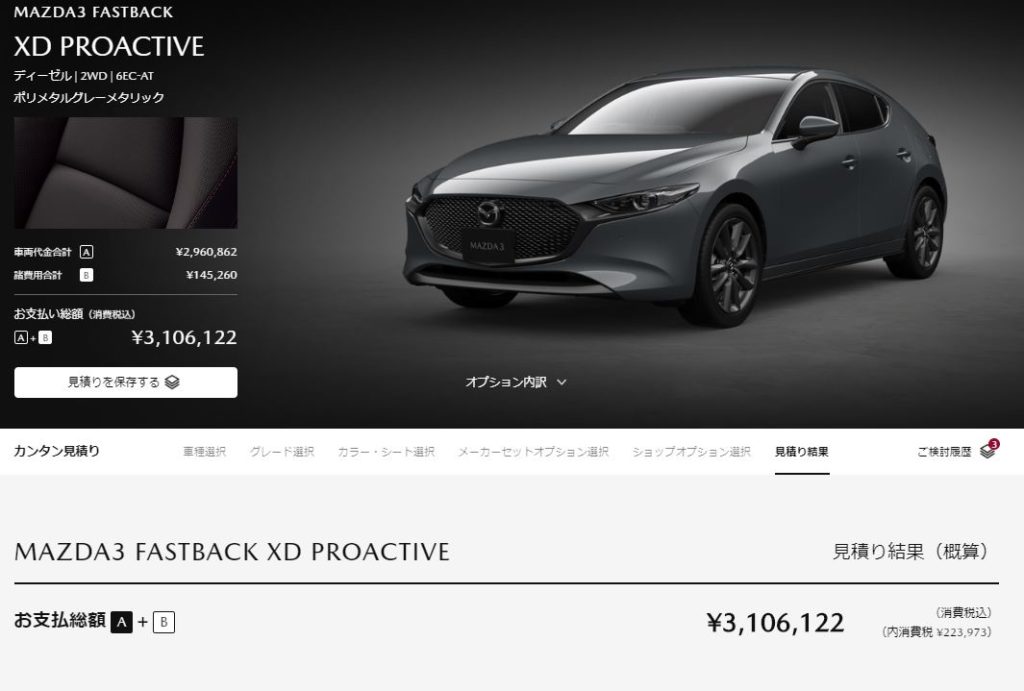Go to the 車種選択 step
The image size is (1024, 691).
click(204, 452)
